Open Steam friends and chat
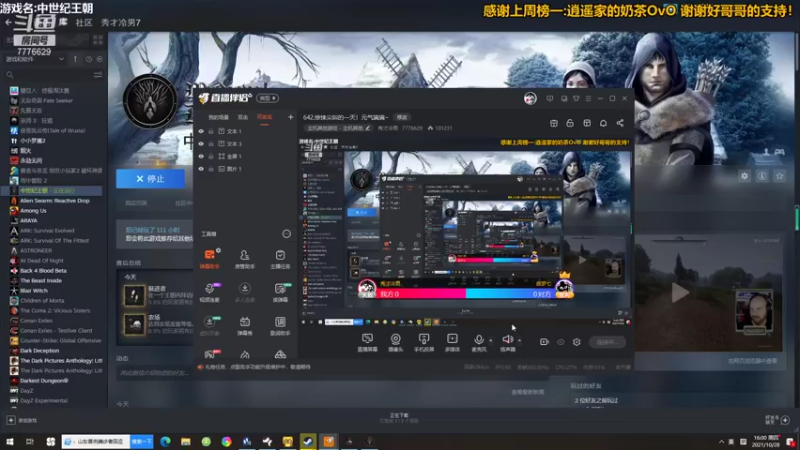Screen dimensions: 800x450 778,420
